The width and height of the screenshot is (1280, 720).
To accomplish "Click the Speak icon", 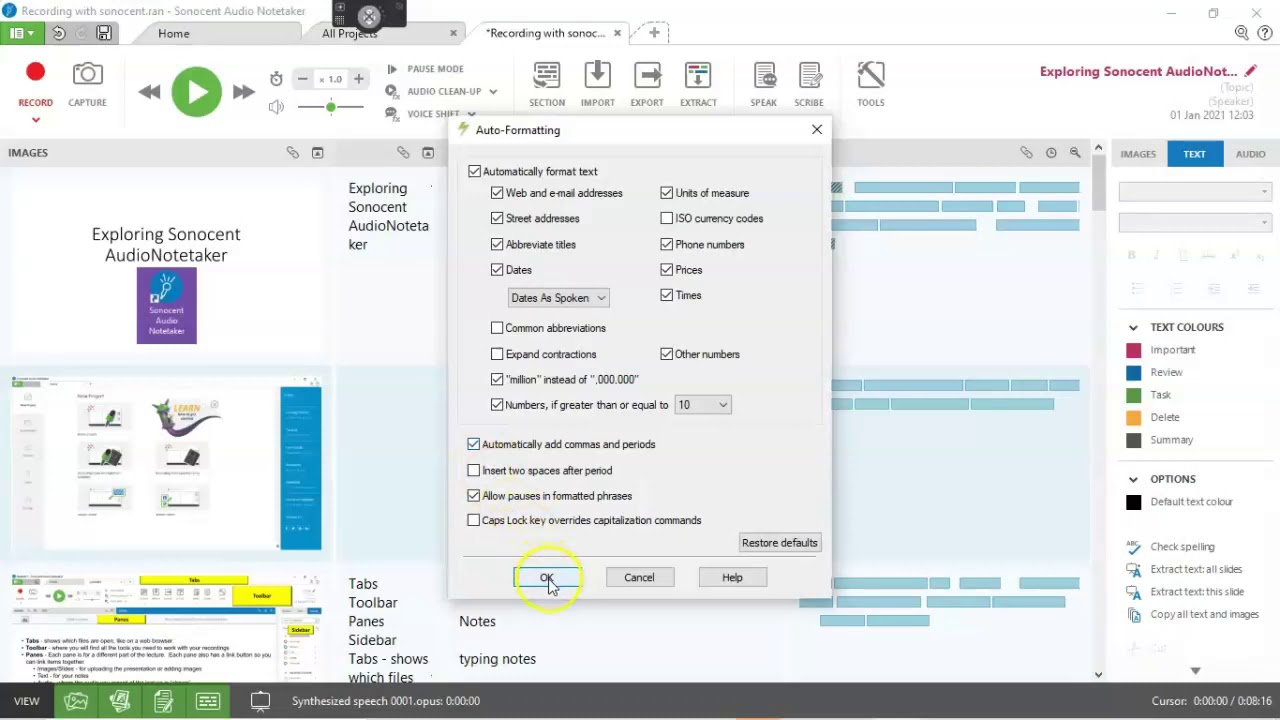I will (764, 76).
